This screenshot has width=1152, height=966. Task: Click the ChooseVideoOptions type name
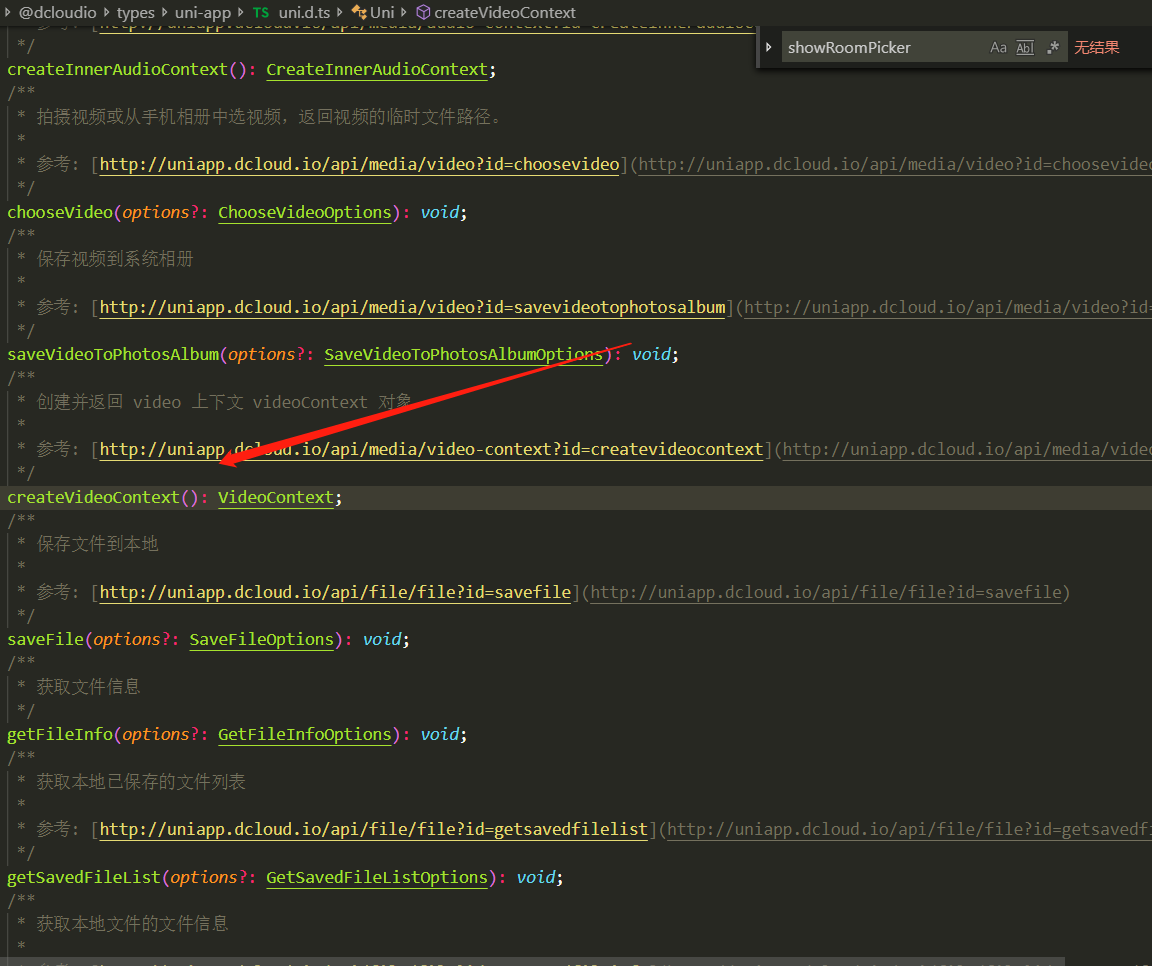305,212
